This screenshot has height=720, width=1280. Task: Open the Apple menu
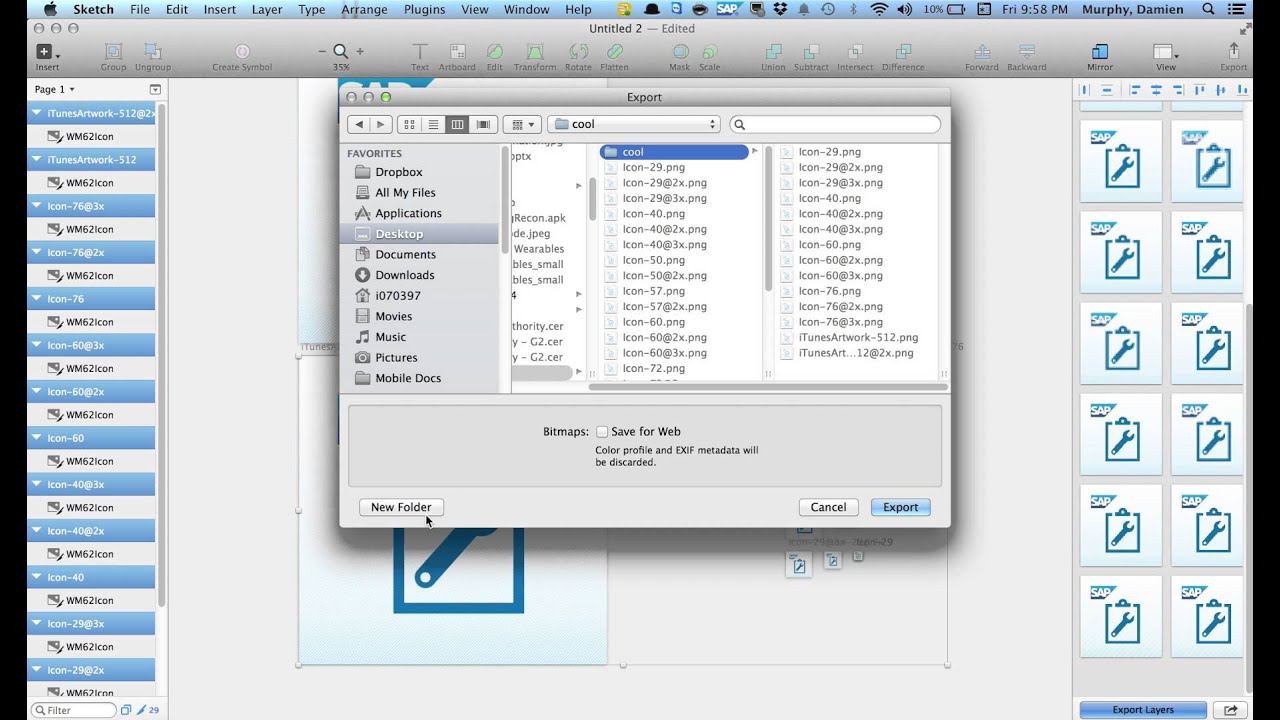[x=50, y=9]
